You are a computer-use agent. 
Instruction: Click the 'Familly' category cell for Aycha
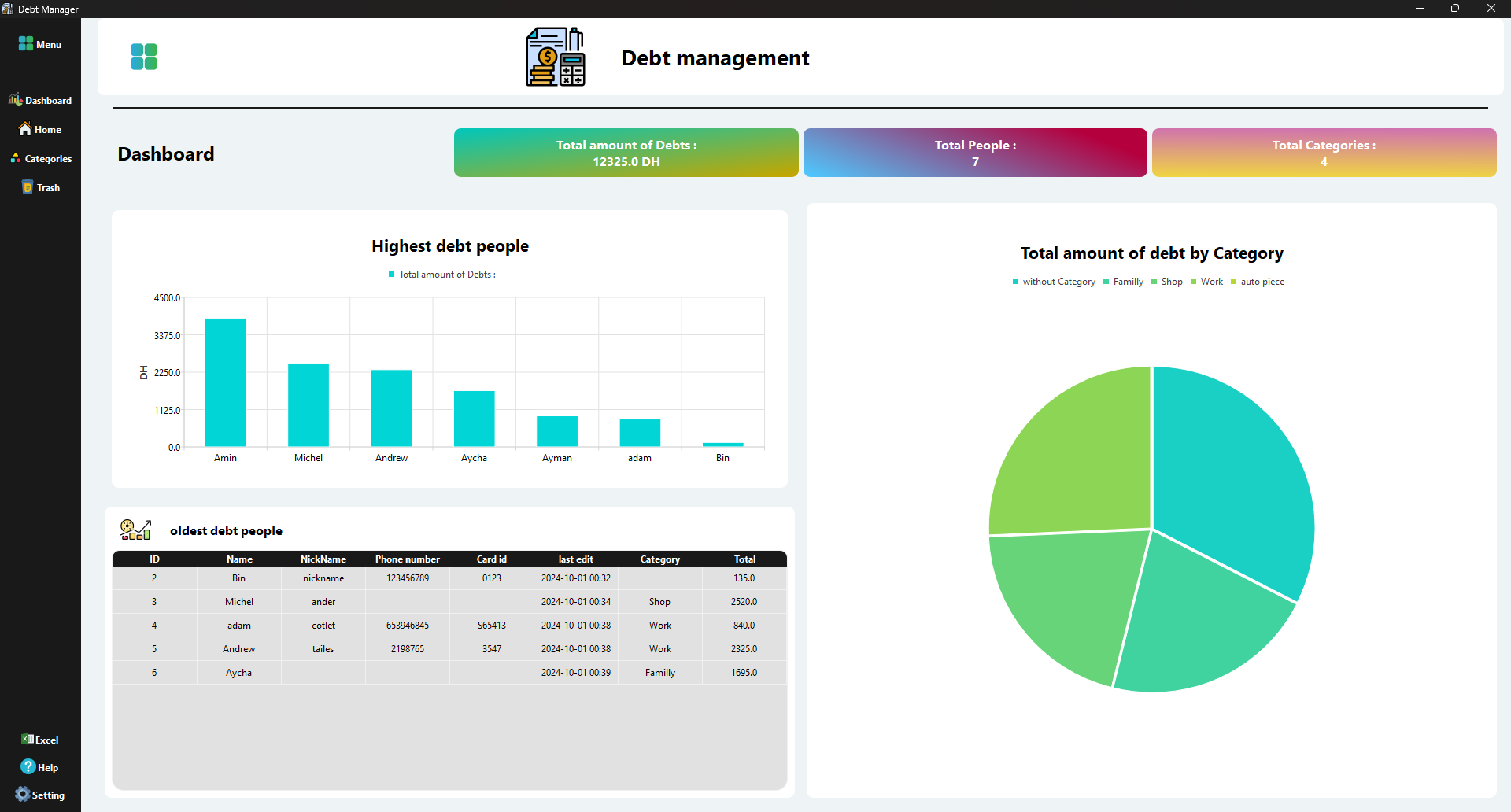[660, 673]
